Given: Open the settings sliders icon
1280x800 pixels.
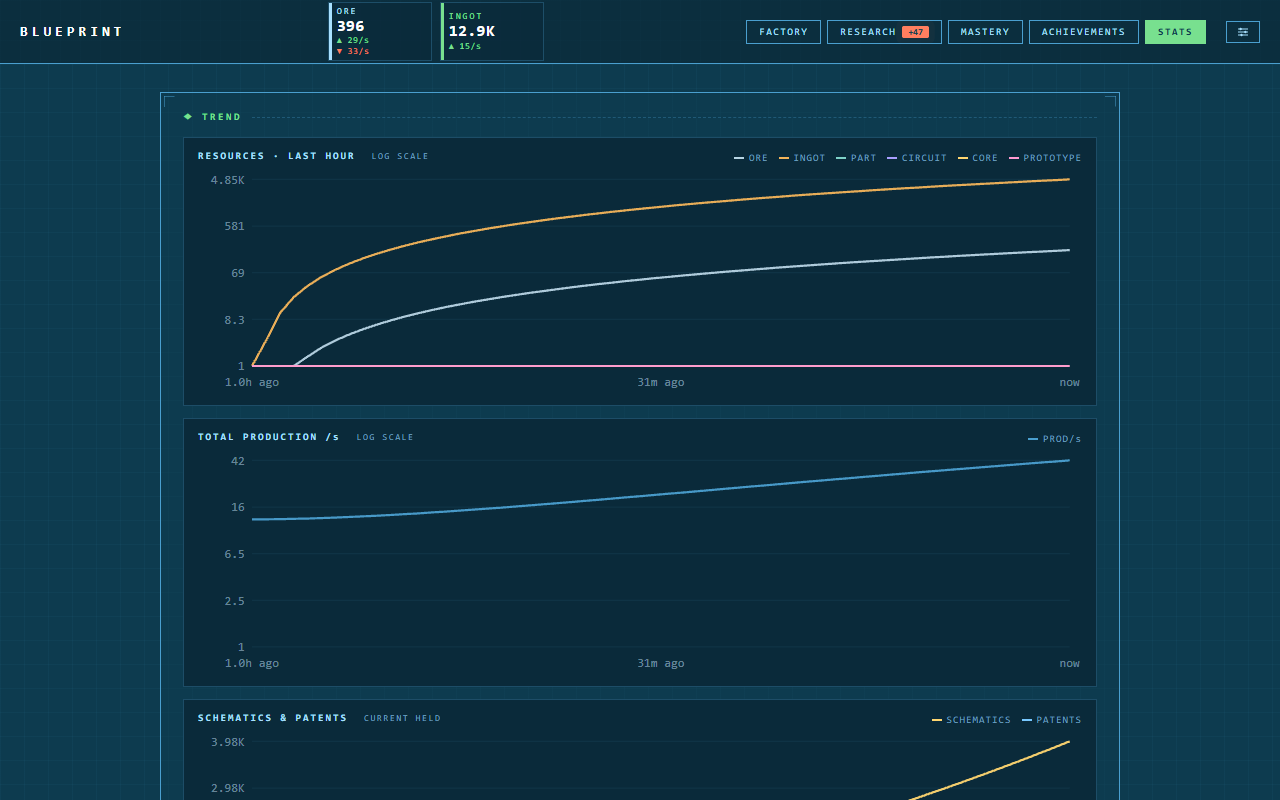Looking at the screenshot, I should pos(1243,32).
